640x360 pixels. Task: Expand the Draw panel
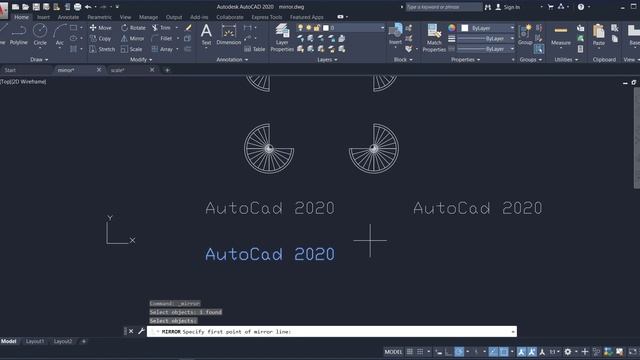point(39,60)
